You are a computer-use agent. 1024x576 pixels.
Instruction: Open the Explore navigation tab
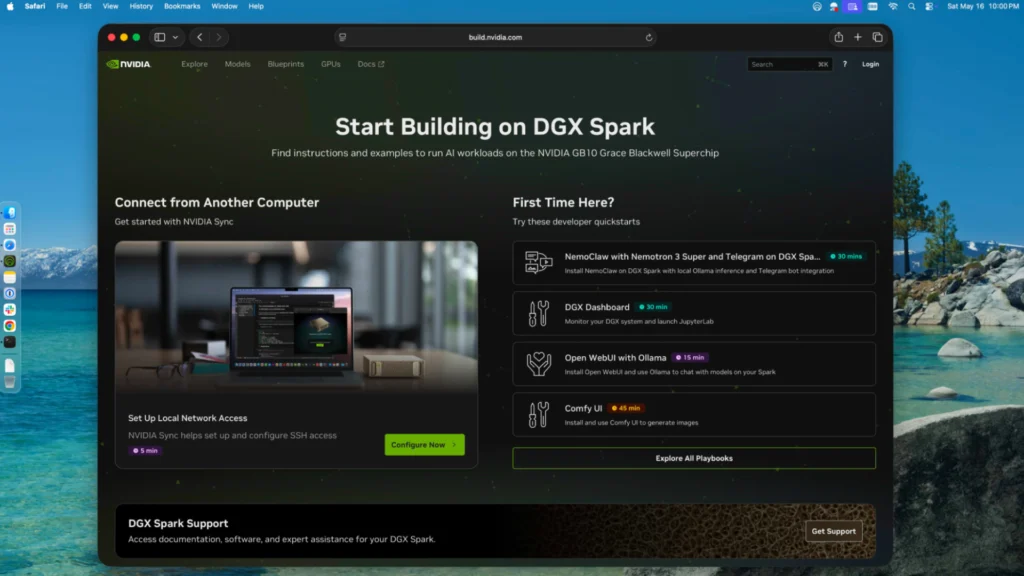pos(195,64)
